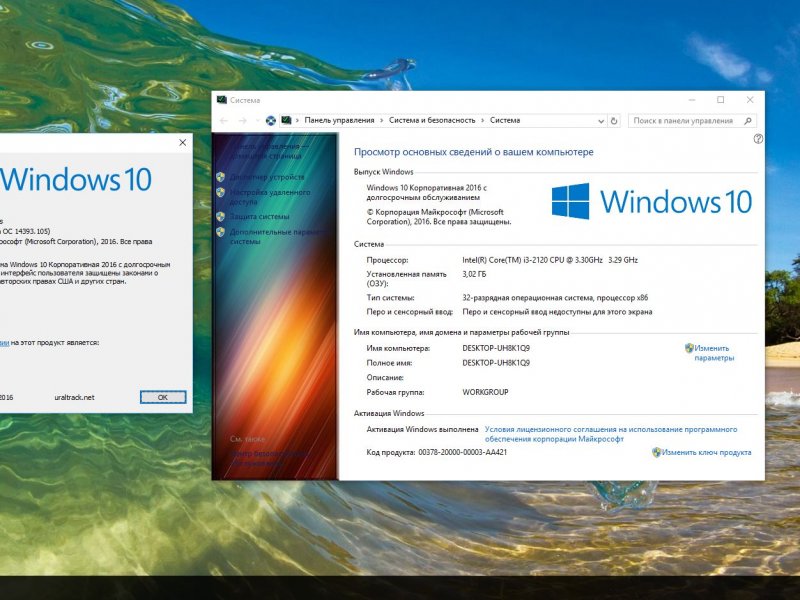Click the heading Просмотр основных сведений о вашем компьютере

click(x=473, y=152)
